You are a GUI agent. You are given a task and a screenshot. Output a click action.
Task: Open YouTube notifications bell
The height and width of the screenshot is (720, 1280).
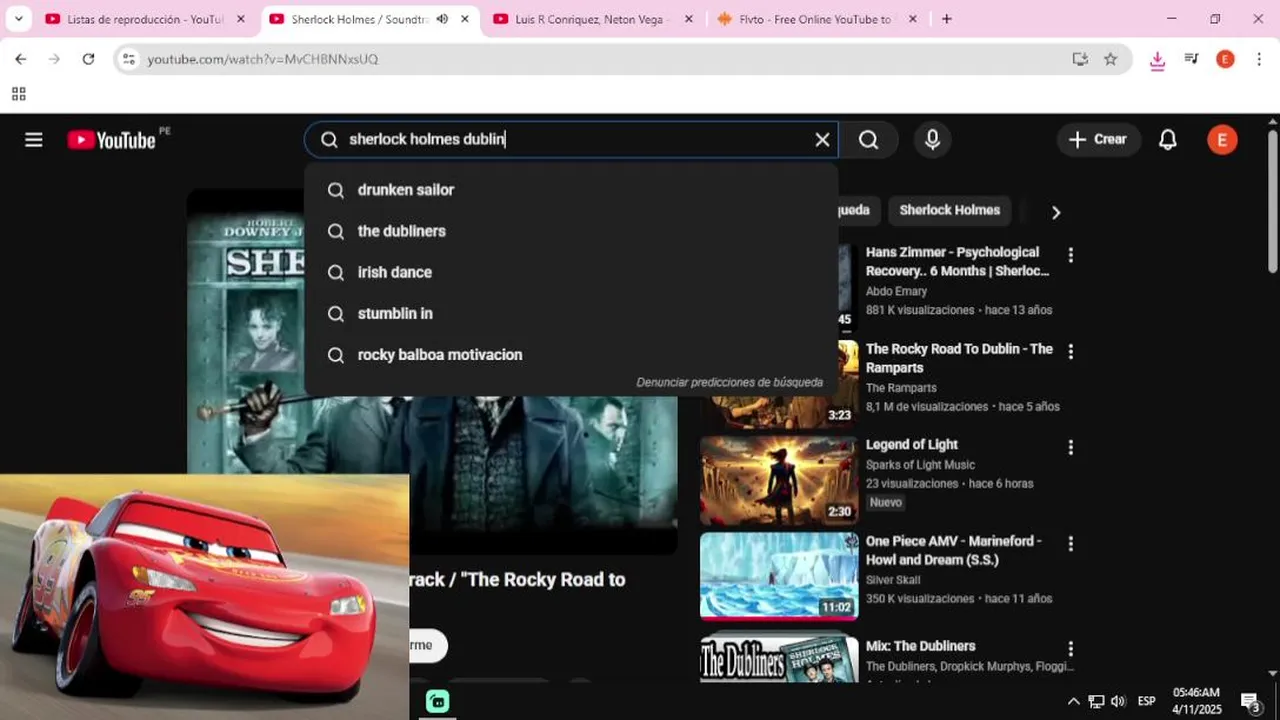(x=1167, y=140)
